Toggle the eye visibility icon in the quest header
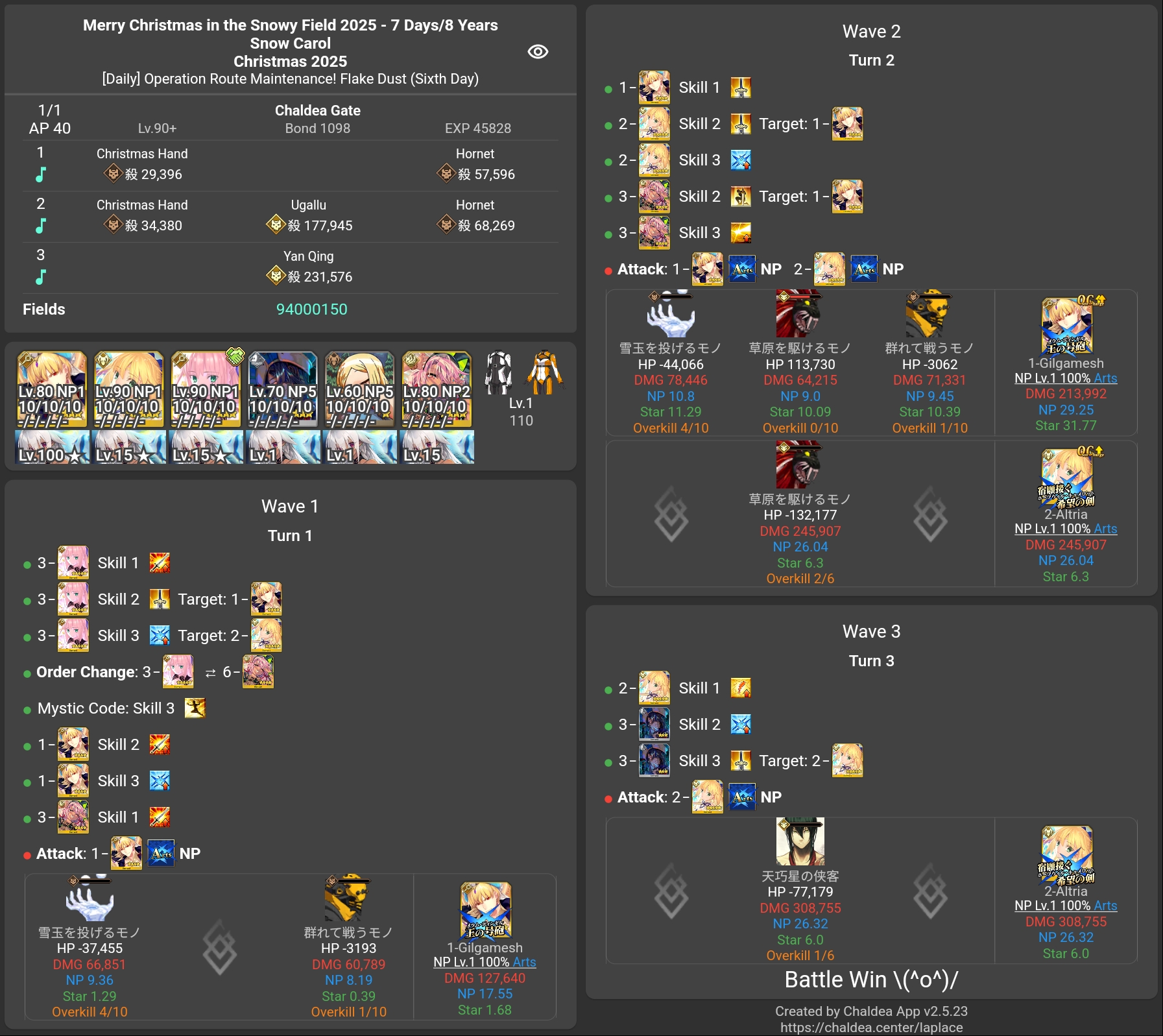Screen dimensions: 1163x1036 [x=538, y=52]
